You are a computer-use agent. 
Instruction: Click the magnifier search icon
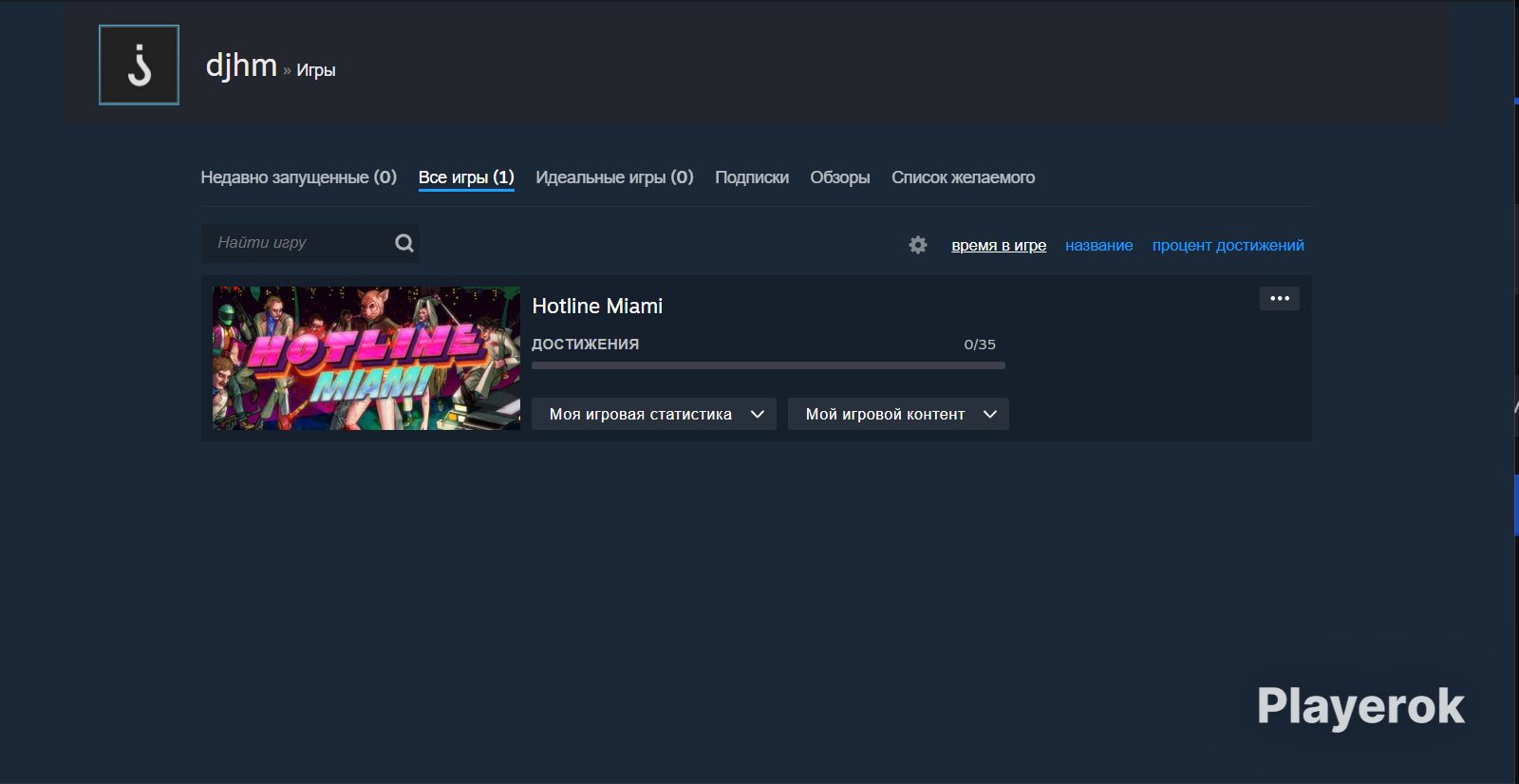[404, 243]
